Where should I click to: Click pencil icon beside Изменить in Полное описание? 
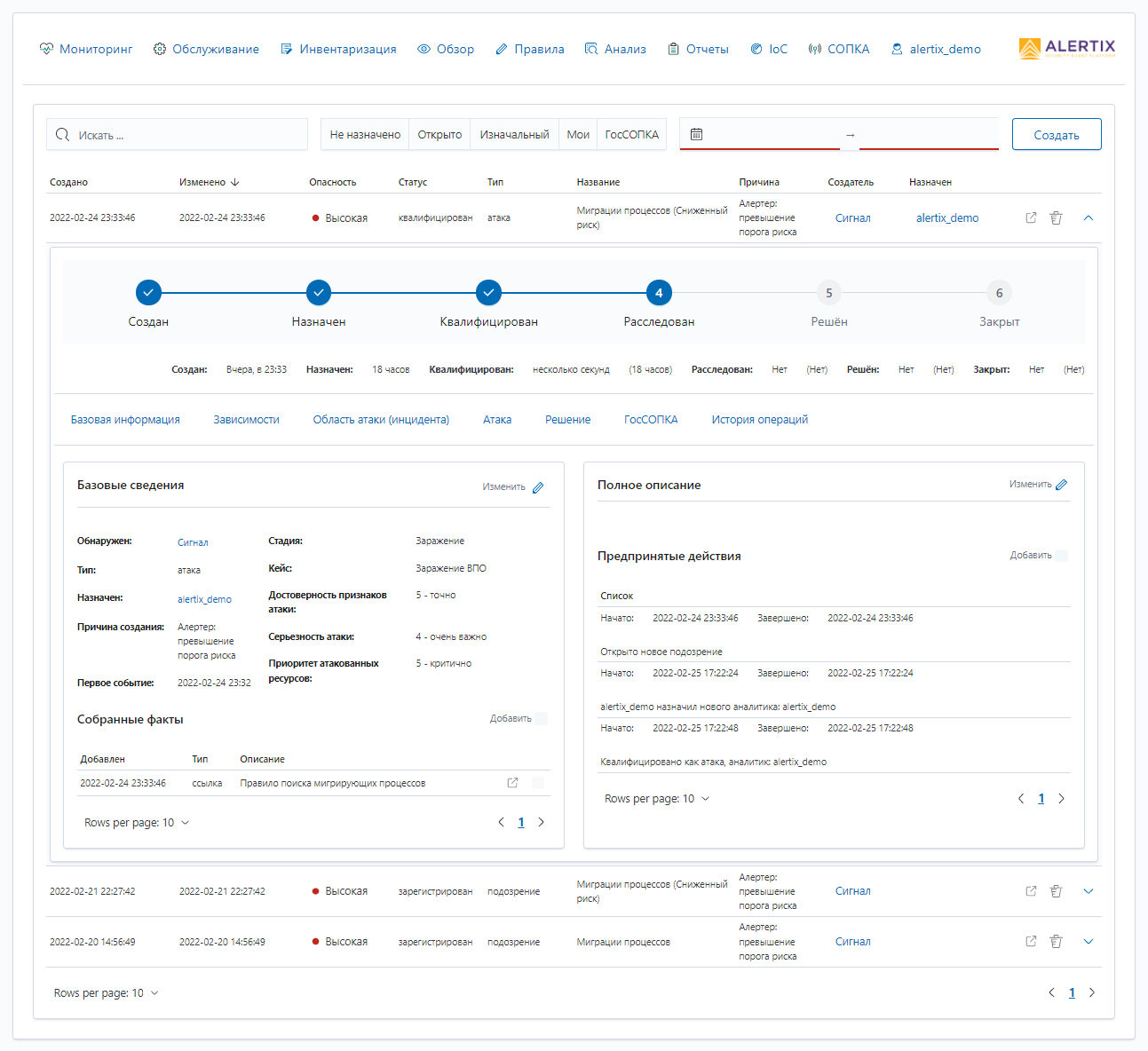pos(1062,484)
